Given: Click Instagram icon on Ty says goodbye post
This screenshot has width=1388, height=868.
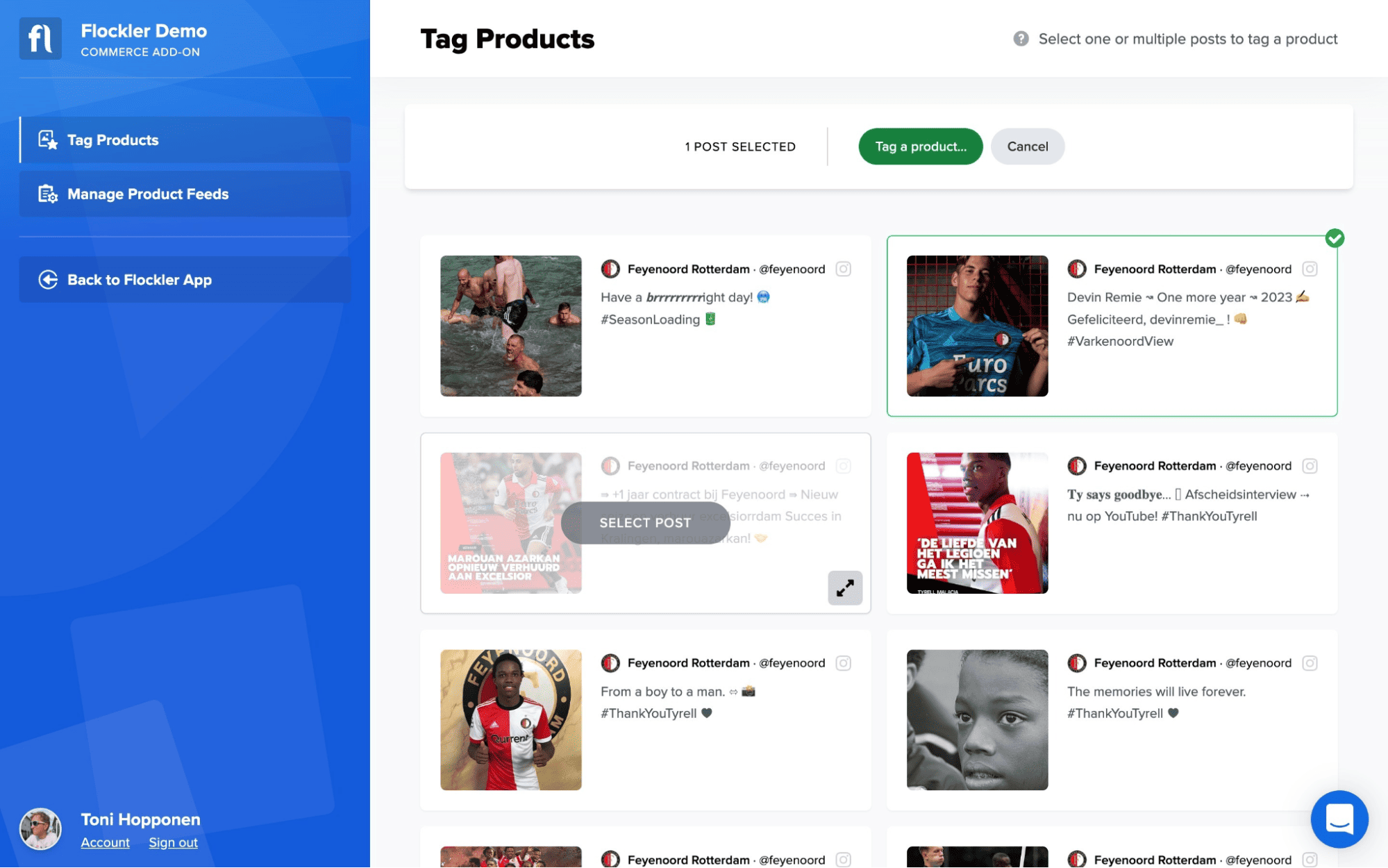Looking at the screenshot, I should 1310,466.
